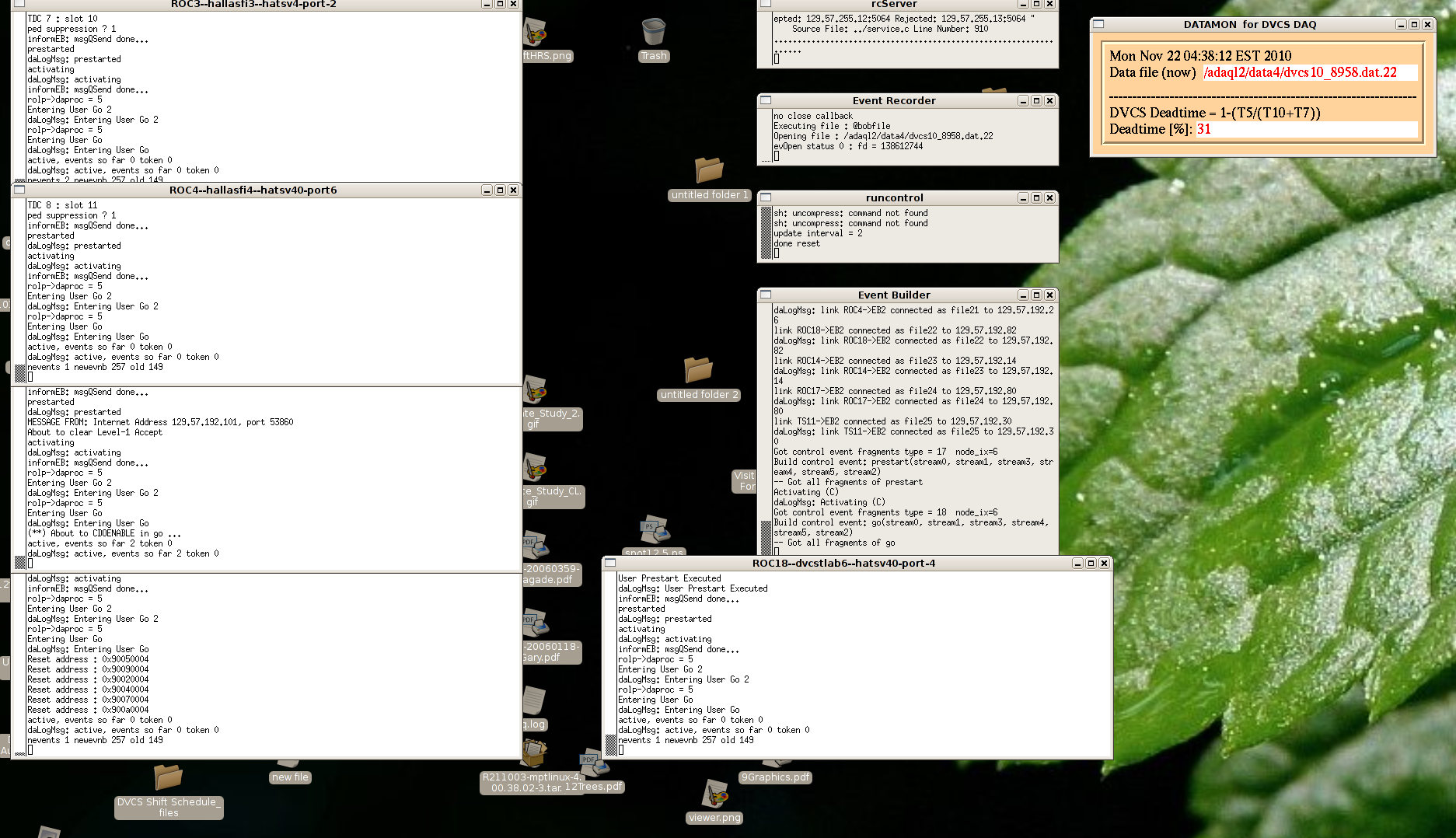This screenshot has width=1456, height=838.
Task: Open window menu of ROC4 hallasfi4 window
Action: click(x=20, y=190)
